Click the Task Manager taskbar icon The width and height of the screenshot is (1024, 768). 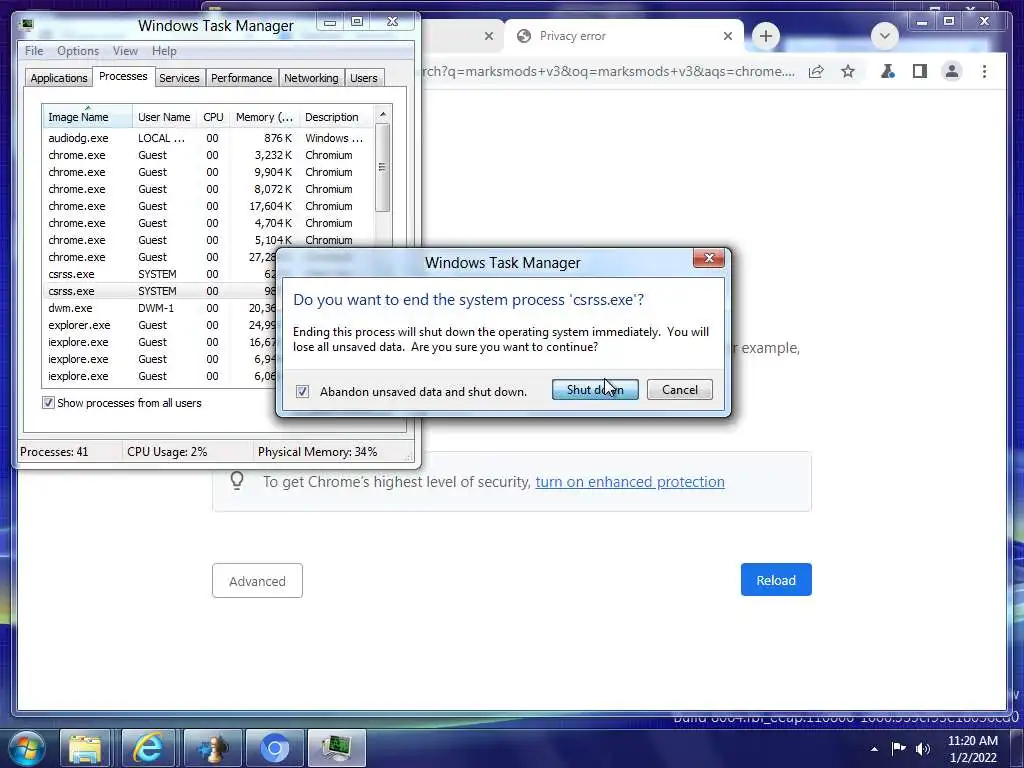(x=337, y=748)
